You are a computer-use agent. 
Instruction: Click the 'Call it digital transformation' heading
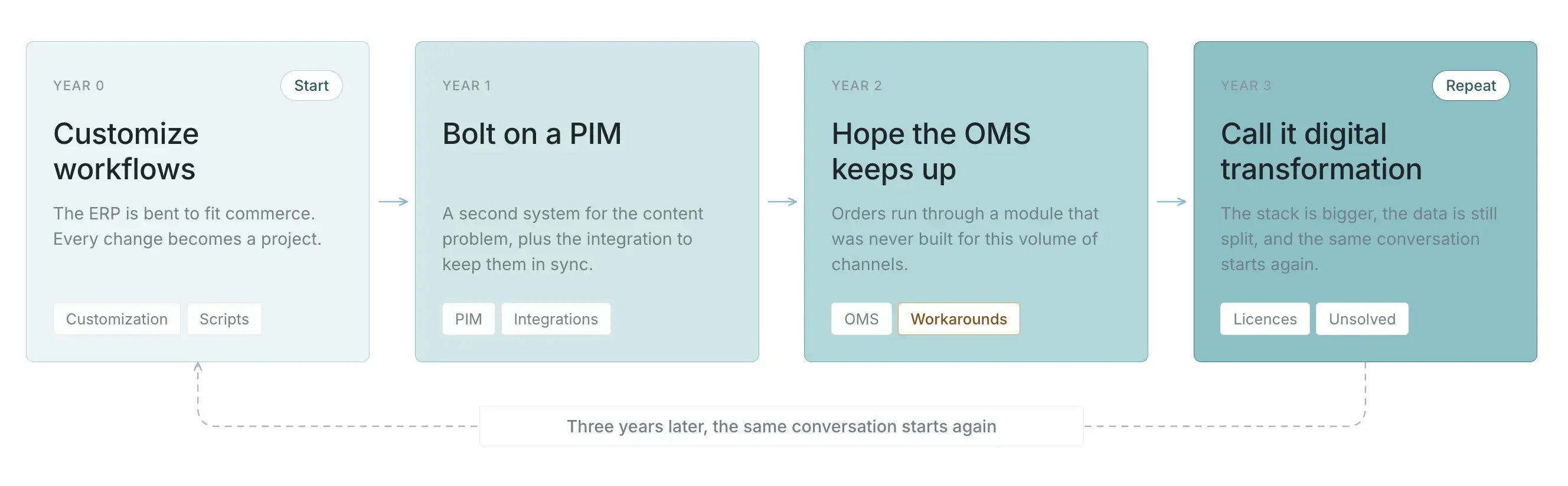(1321, 151)
